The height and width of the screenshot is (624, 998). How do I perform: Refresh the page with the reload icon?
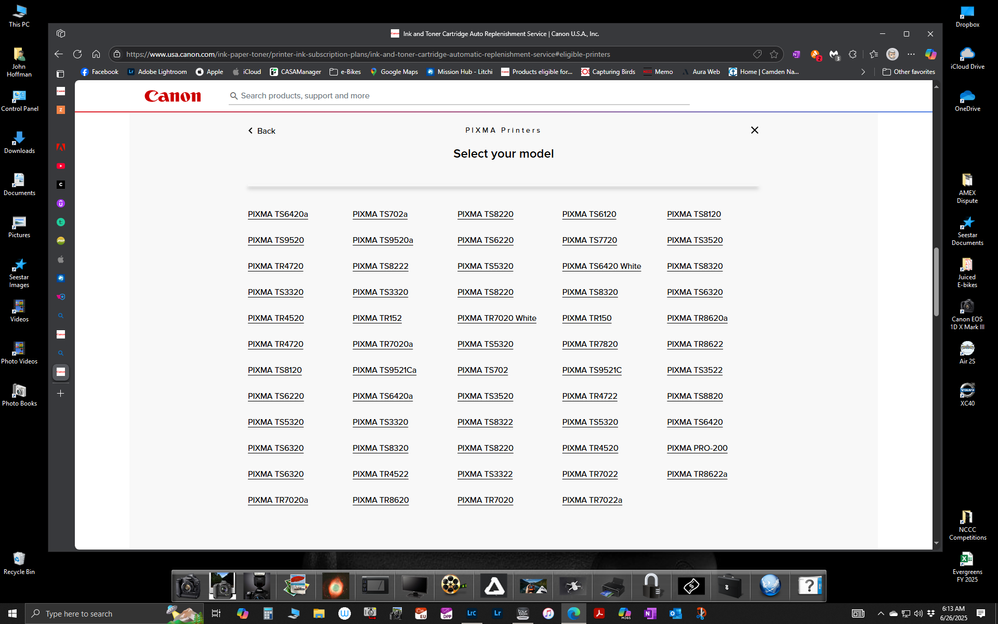[77, 53]
